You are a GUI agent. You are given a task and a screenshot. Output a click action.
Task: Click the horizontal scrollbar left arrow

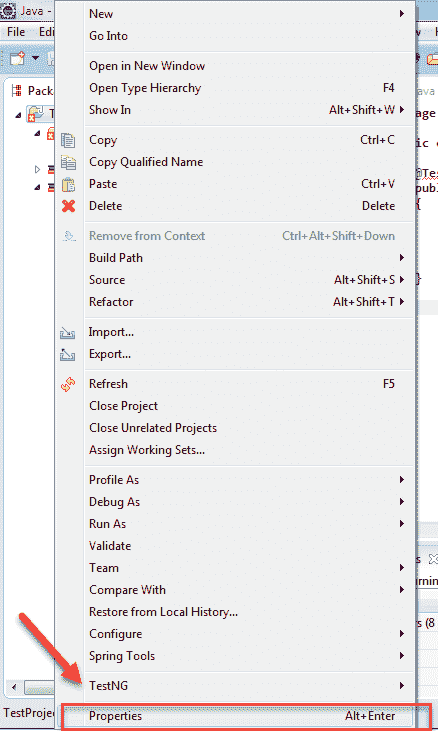coord(14,687)
